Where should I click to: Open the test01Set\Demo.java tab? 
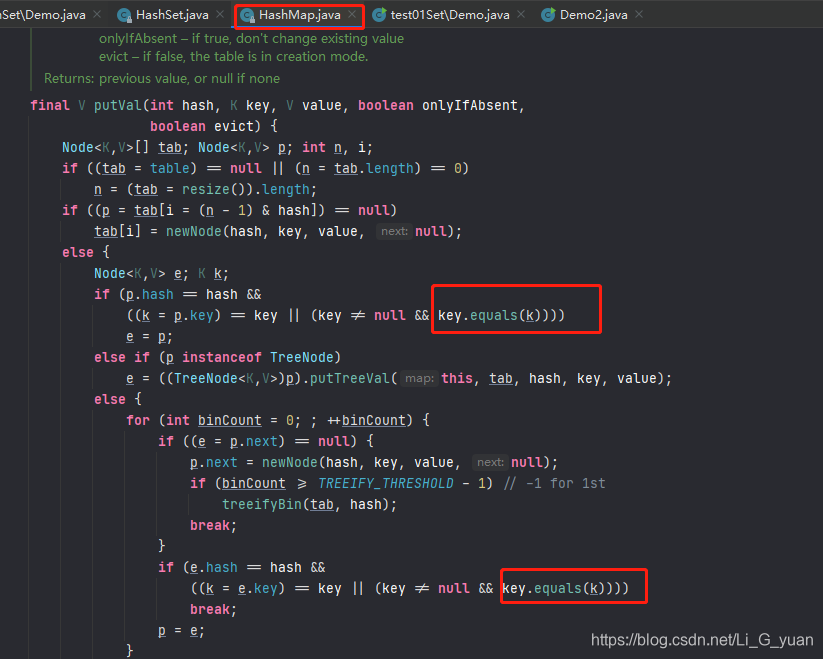click(x=449, y=15)
